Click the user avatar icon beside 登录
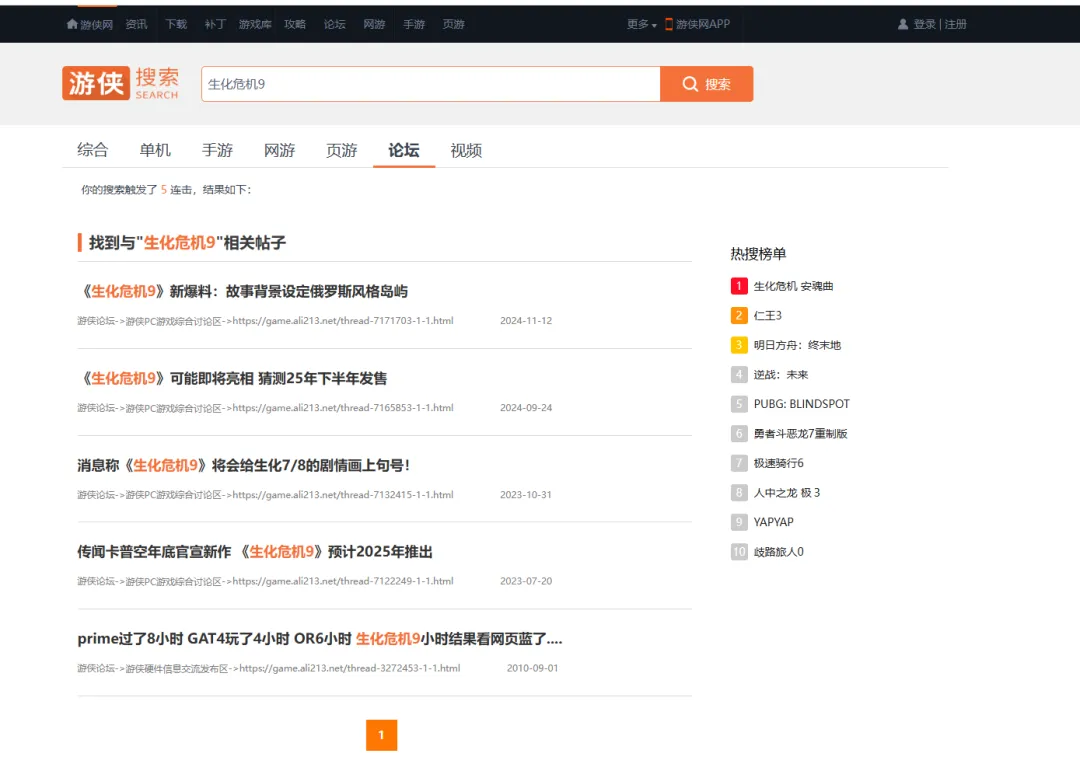Viewport: 1080px width, 757px height. (x=902, y=24)
